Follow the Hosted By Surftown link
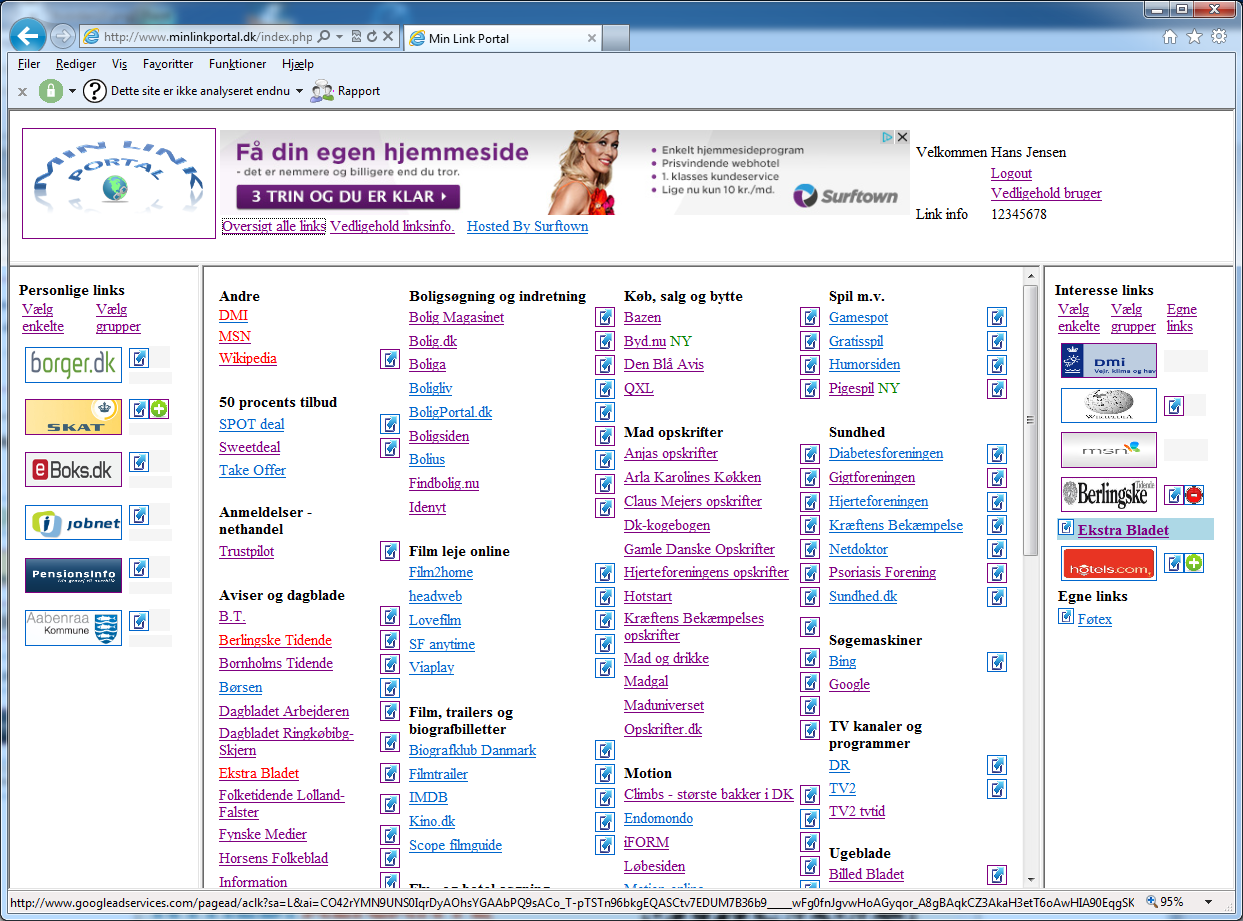 click(527, 226)
